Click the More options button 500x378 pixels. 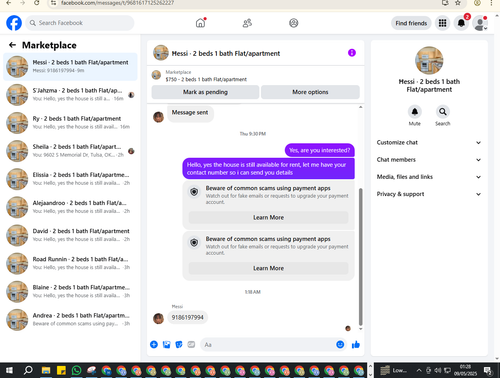coord(310,92)
